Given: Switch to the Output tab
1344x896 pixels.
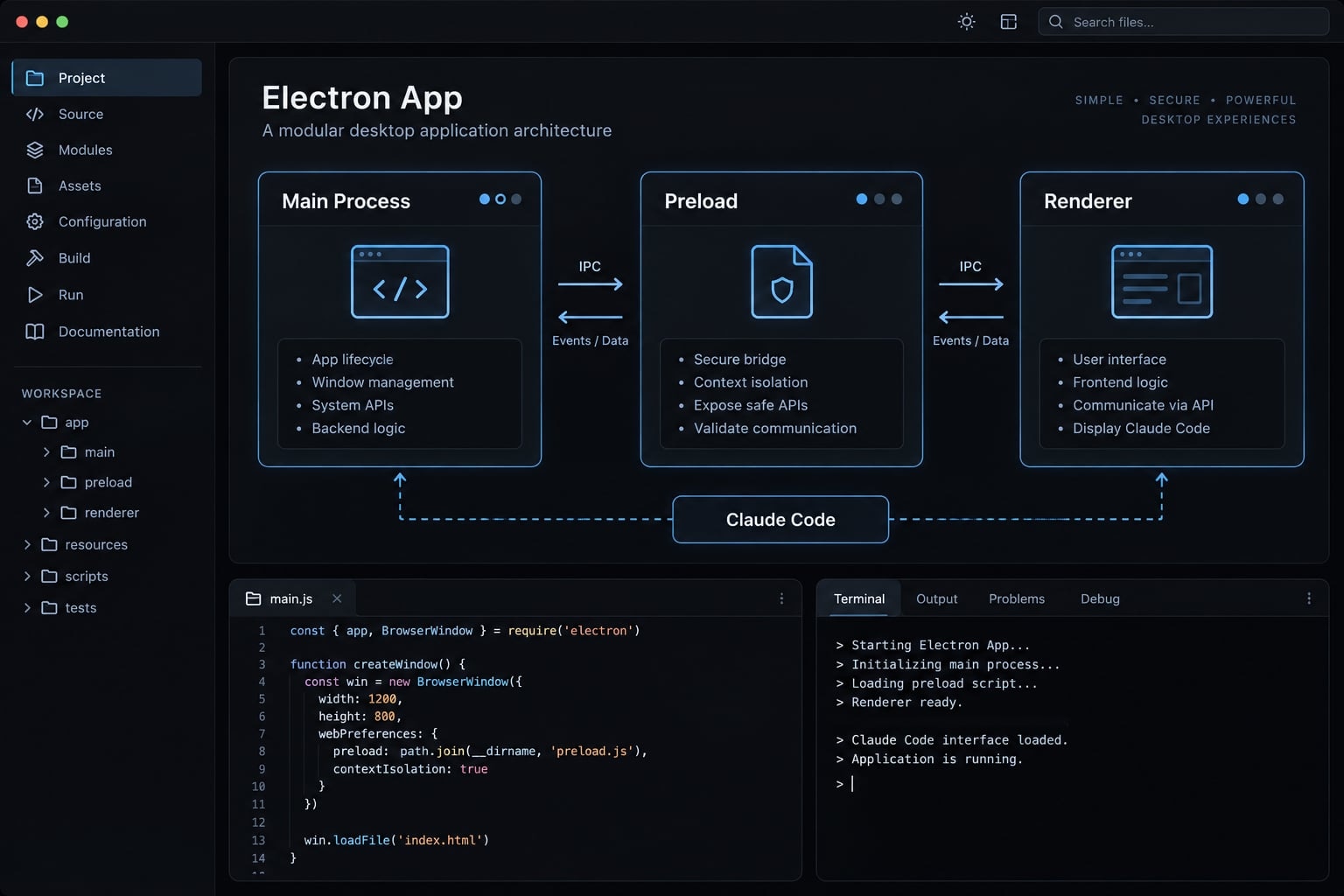Looking at the screenshot, I should pos(936,598).
